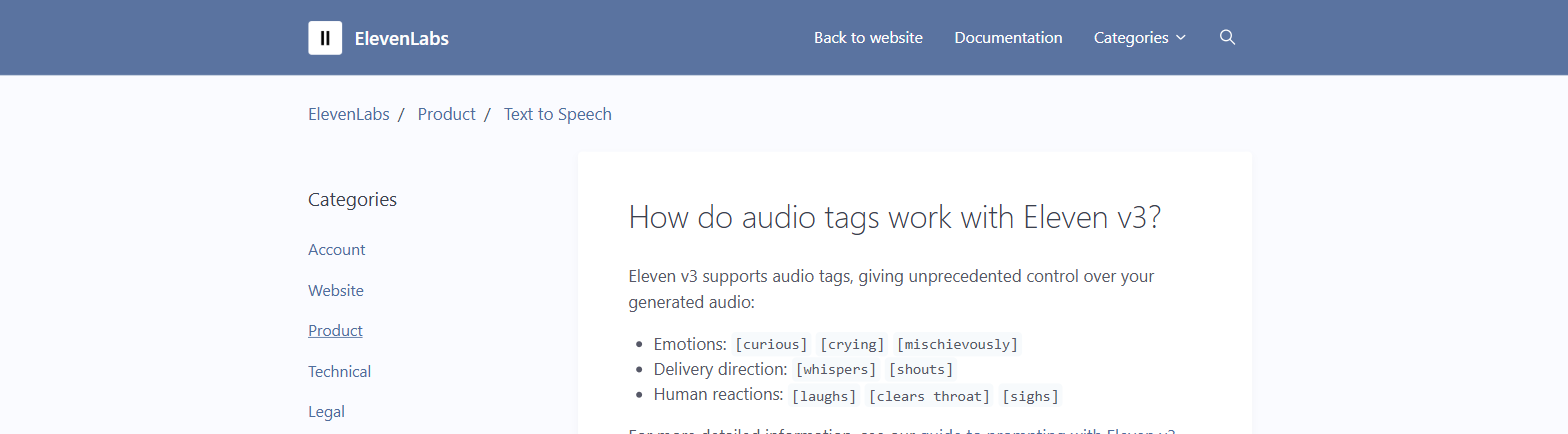Open the Documentation link

1008,37
